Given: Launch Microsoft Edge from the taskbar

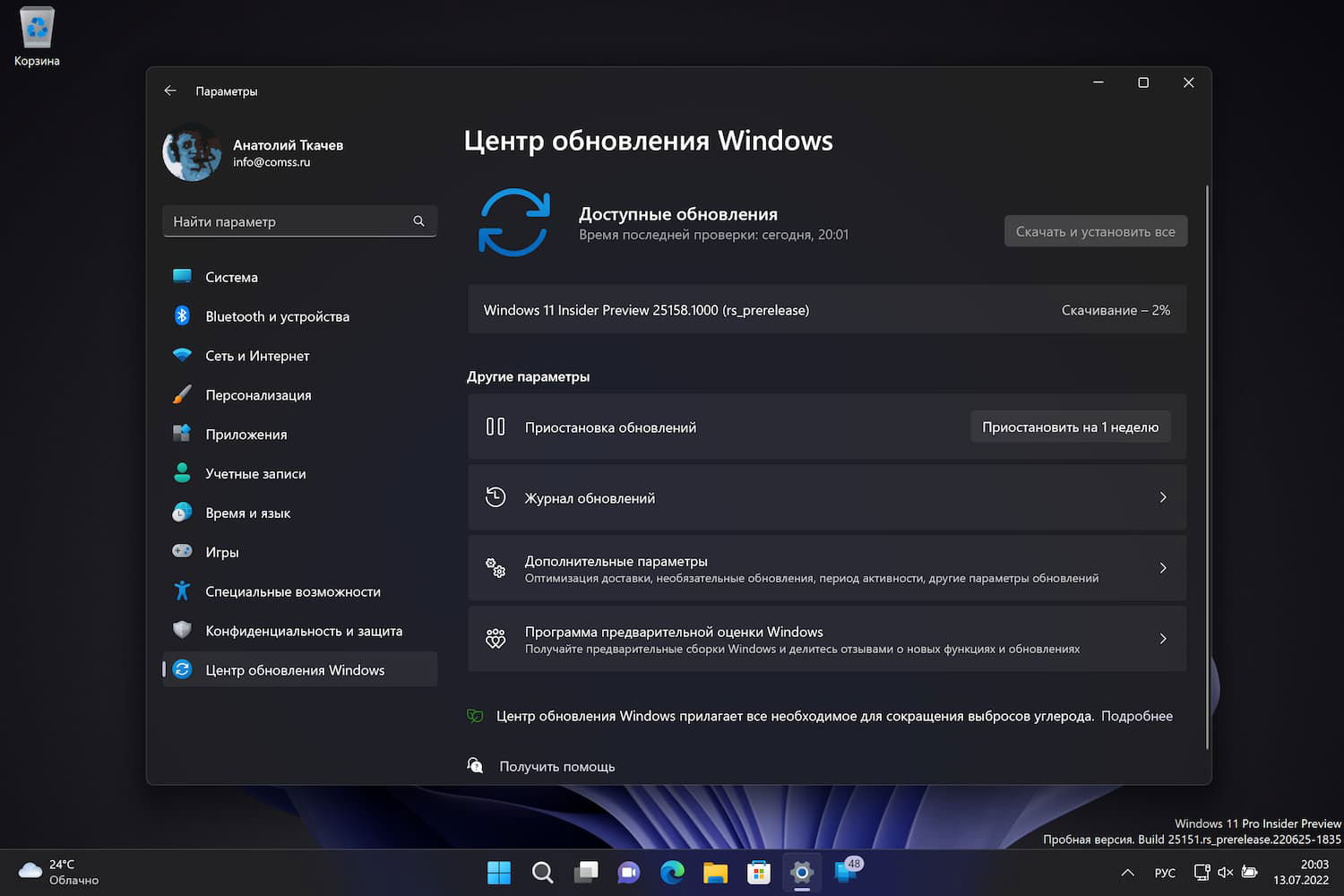Looking at the screenshot, I should [671, 872].
